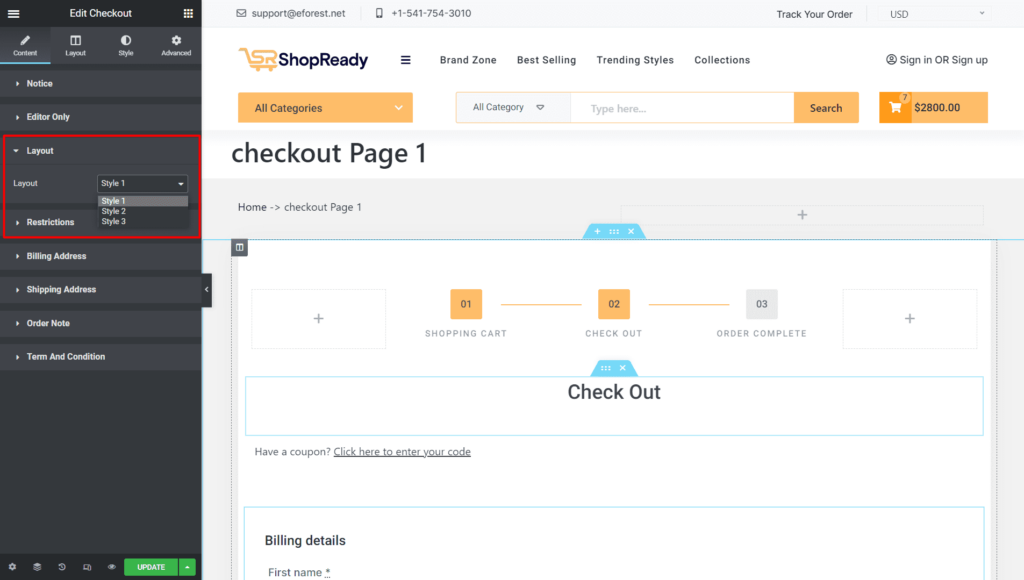The image size is (1024, 580).
Task: Click the support email envelope icon
Action: pyautogui.click(x=241, y=13)
